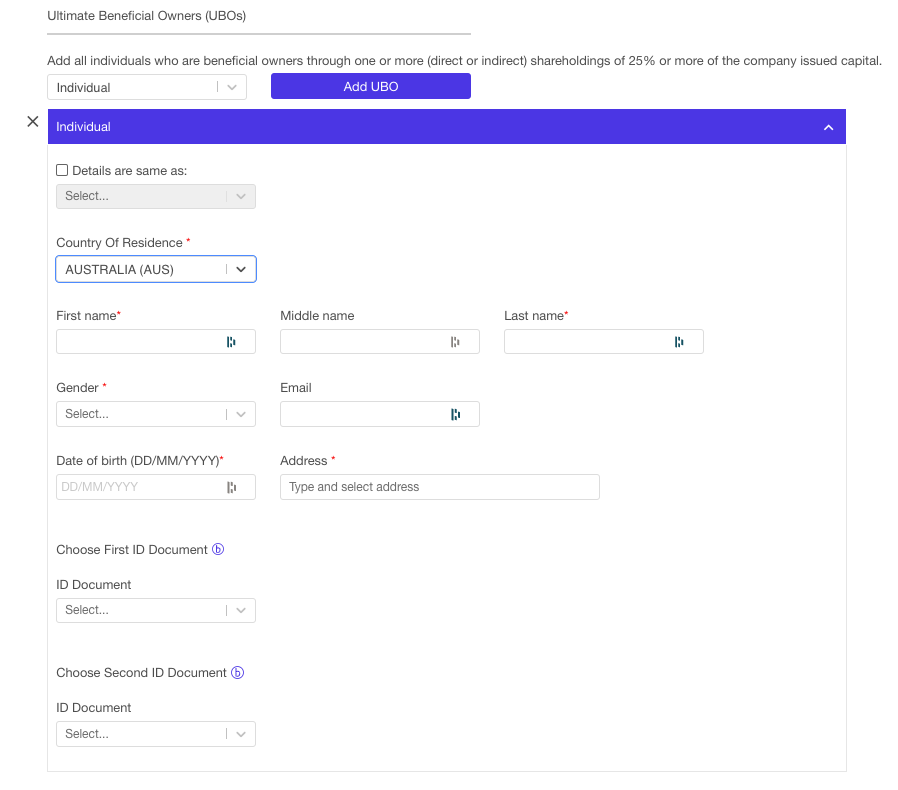Click the 'Country Of Residence' label

point(119,243)
